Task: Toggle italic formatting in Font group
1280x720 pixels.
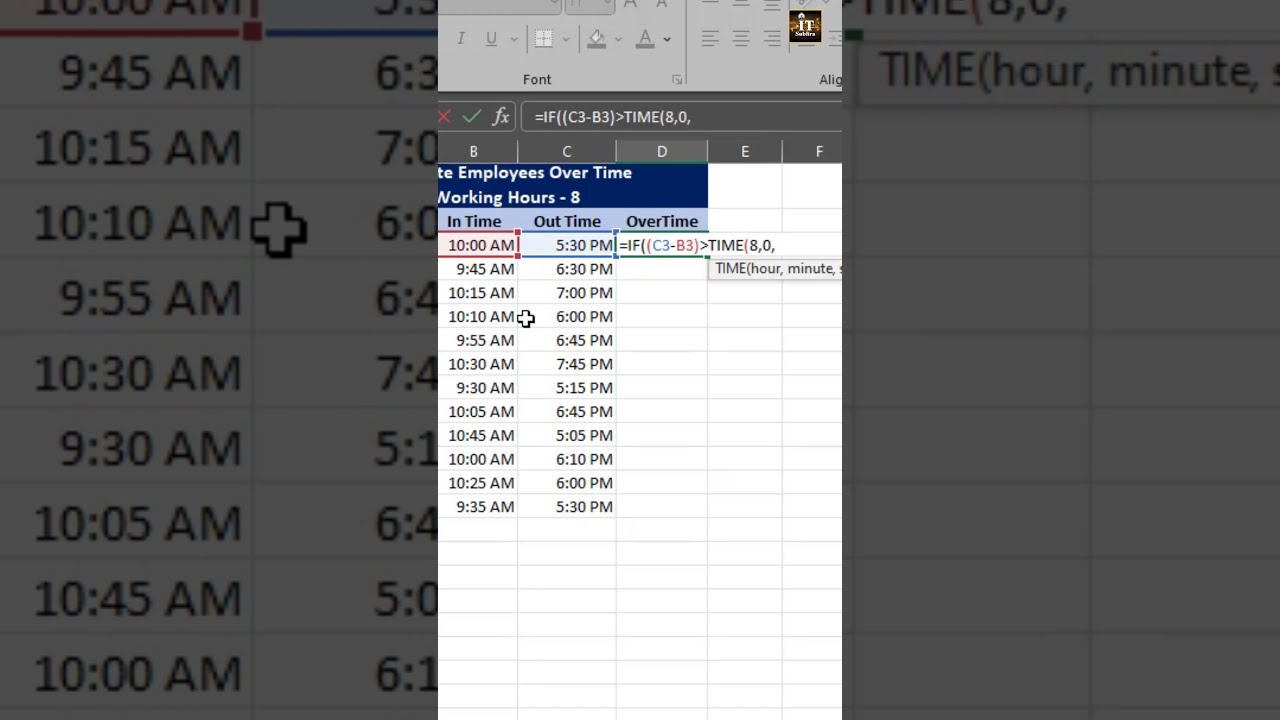Action: [461, 39]
